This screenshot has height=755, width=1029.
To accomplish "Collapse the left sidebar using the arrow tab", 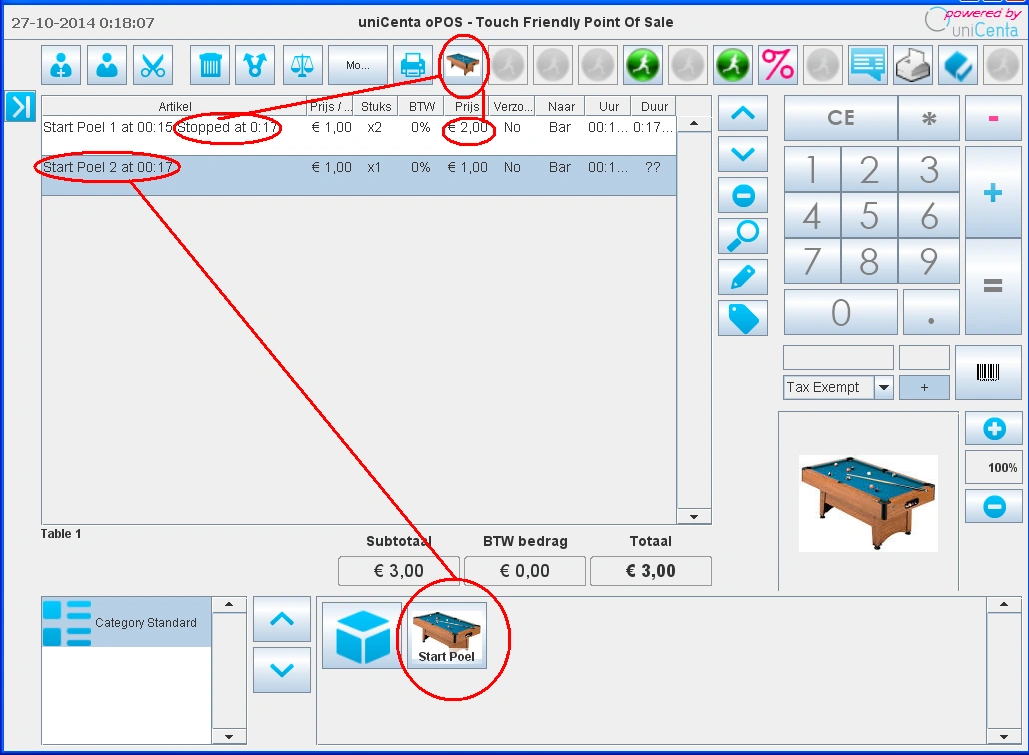I will [x=20, y=107].
